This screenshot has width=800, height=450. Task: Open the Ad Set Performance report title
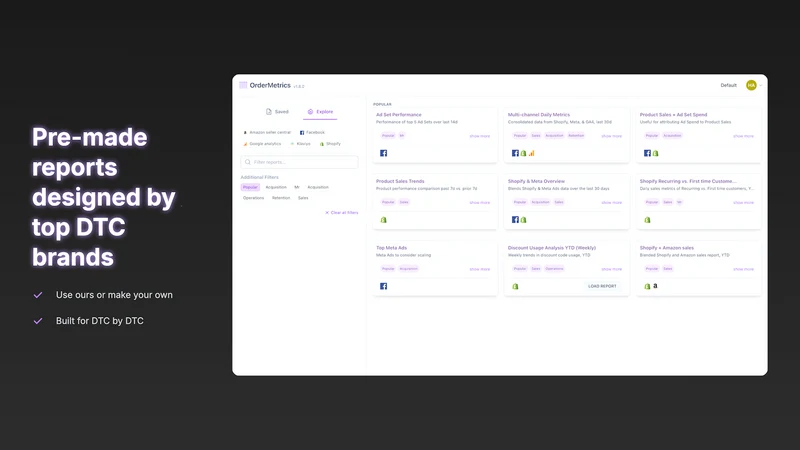pos(399,115)
